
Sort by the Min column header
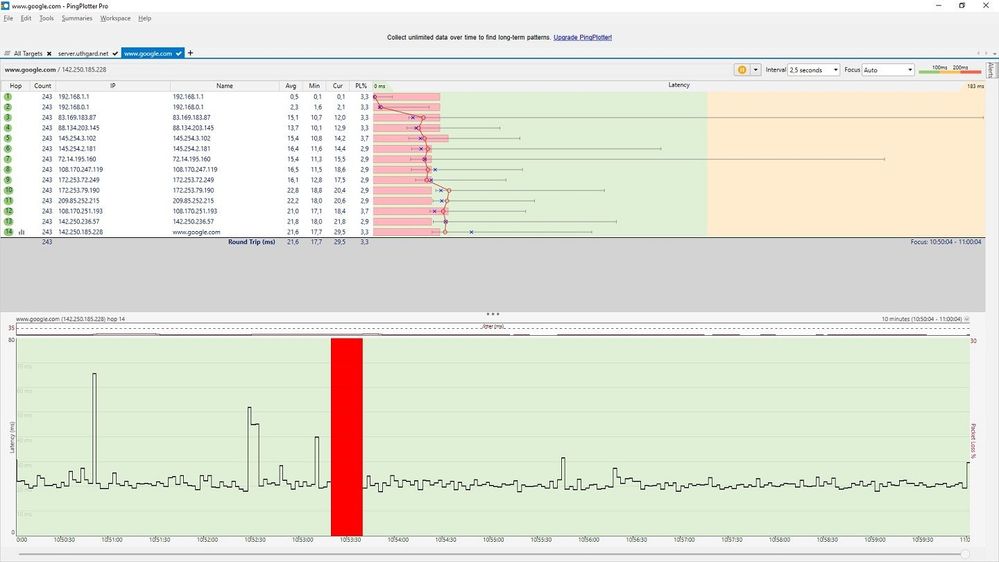point(314,86)
